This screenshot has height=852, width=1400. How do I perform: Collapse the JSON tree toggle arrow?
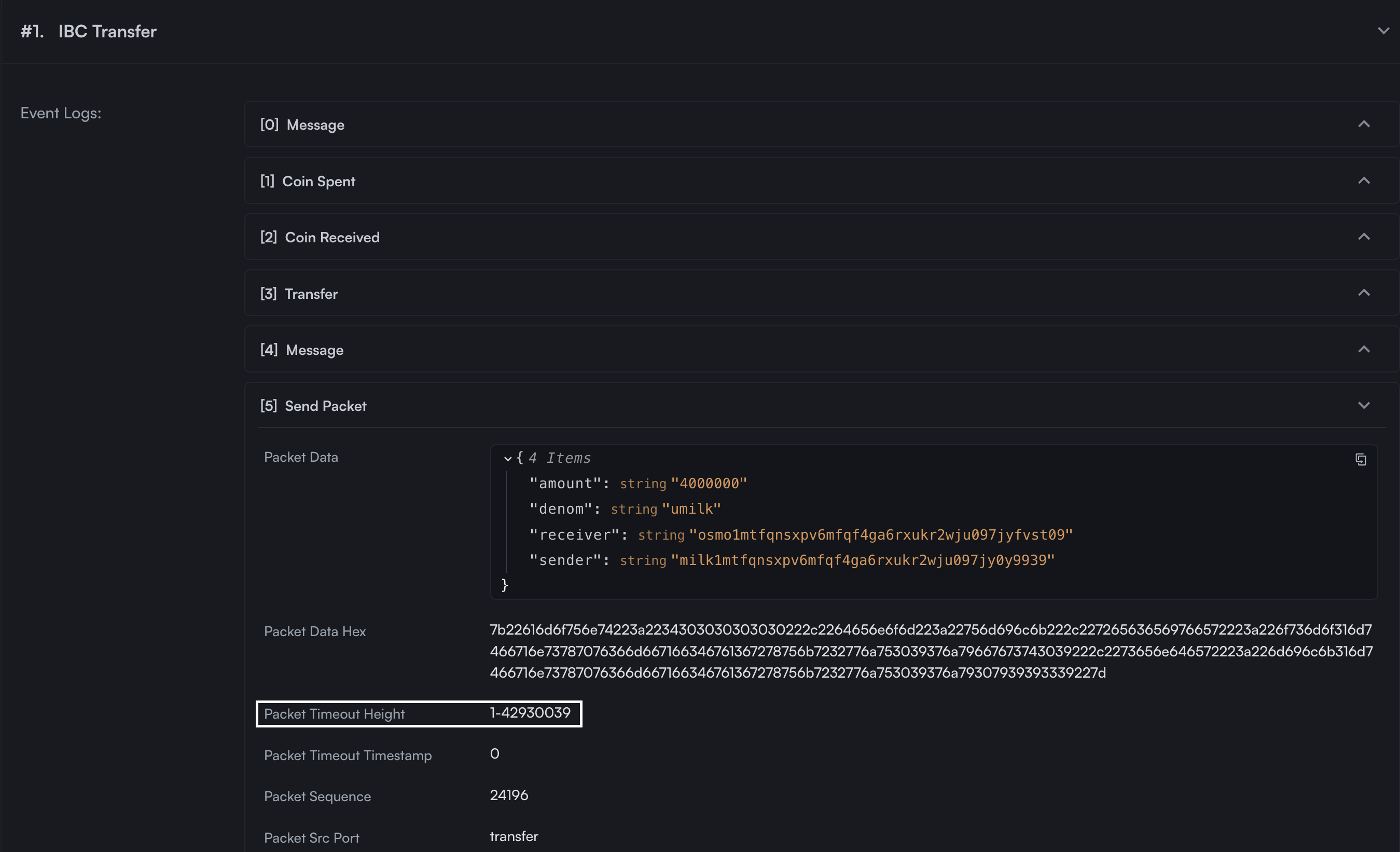507,459
